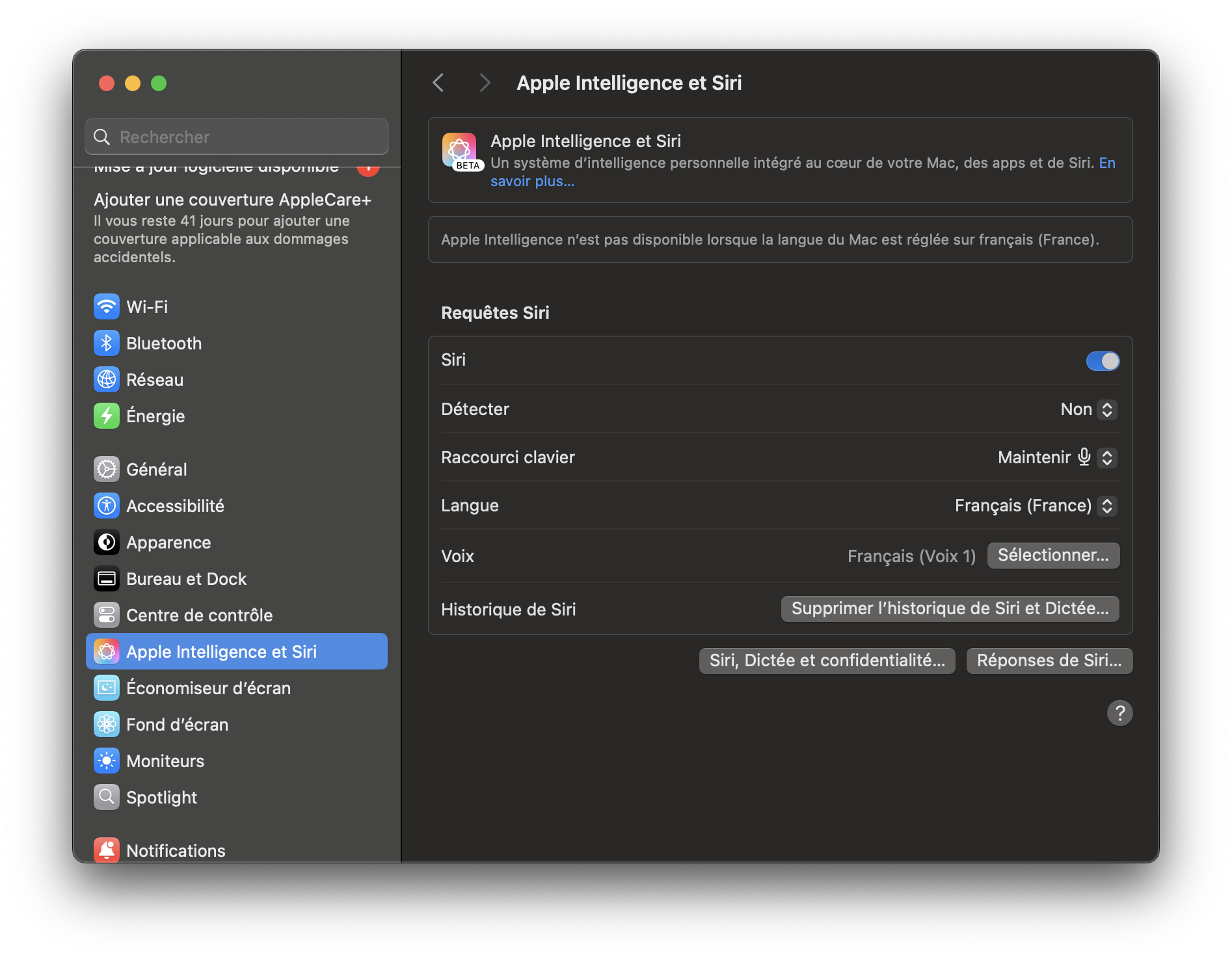Turn off the Siri toggle

pyautogui.click(x=1103, y=360)
